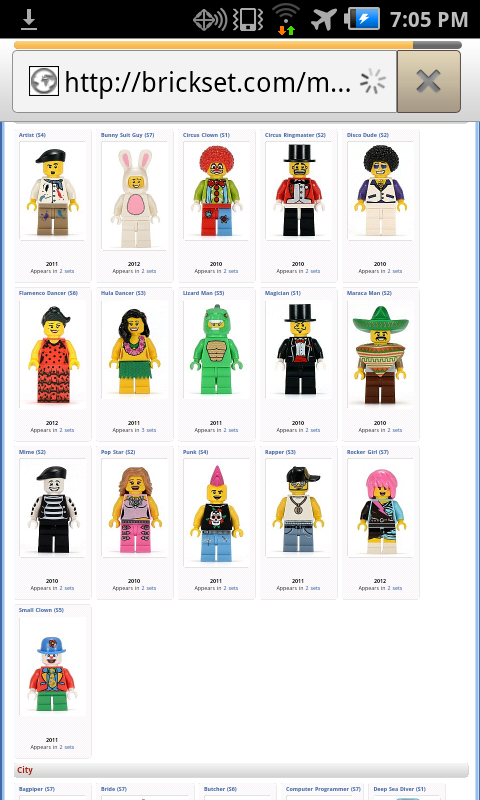Image resolution: width=480 pixels, height=800 pixels.
Task: Open the Rocker Girl (S7) title link
Action: click(x=368, y=452)
